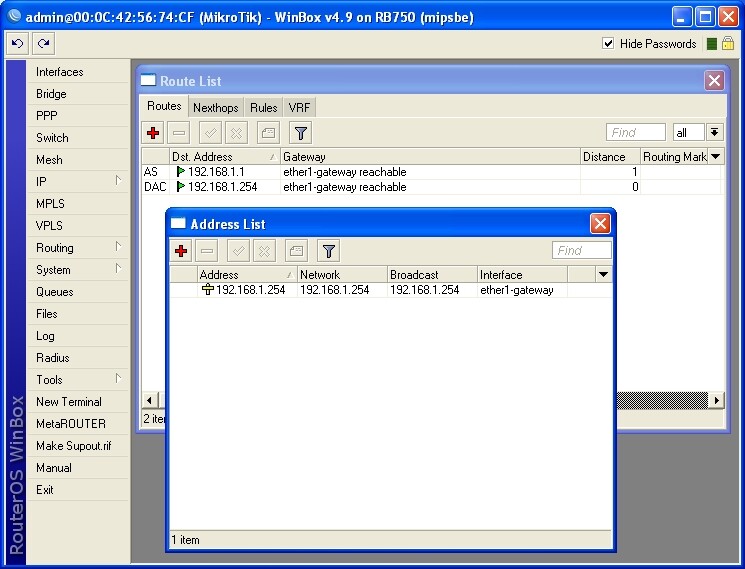Click the Find field in Route List

(636, 132)
